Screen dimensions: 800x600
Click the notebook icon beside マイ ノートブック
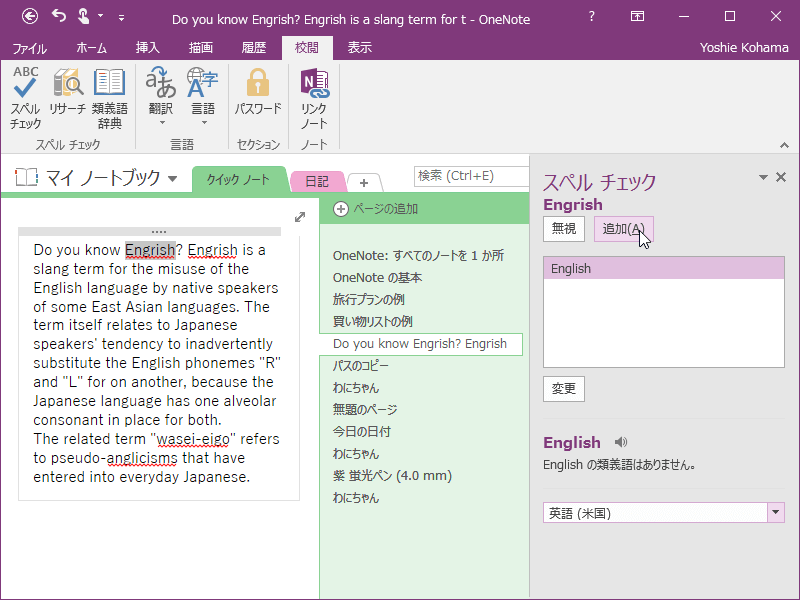coord(27,177)
